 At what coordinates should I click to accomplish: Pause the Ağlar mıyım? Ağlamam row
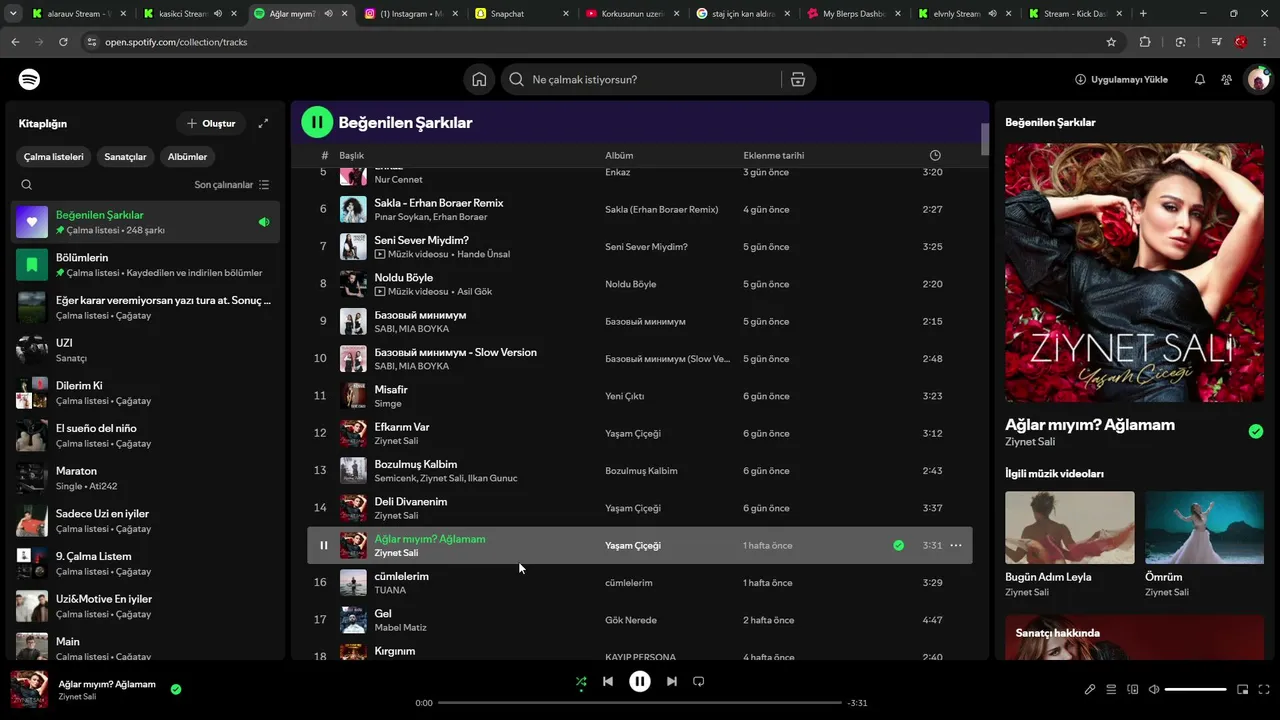coord(323,546)
